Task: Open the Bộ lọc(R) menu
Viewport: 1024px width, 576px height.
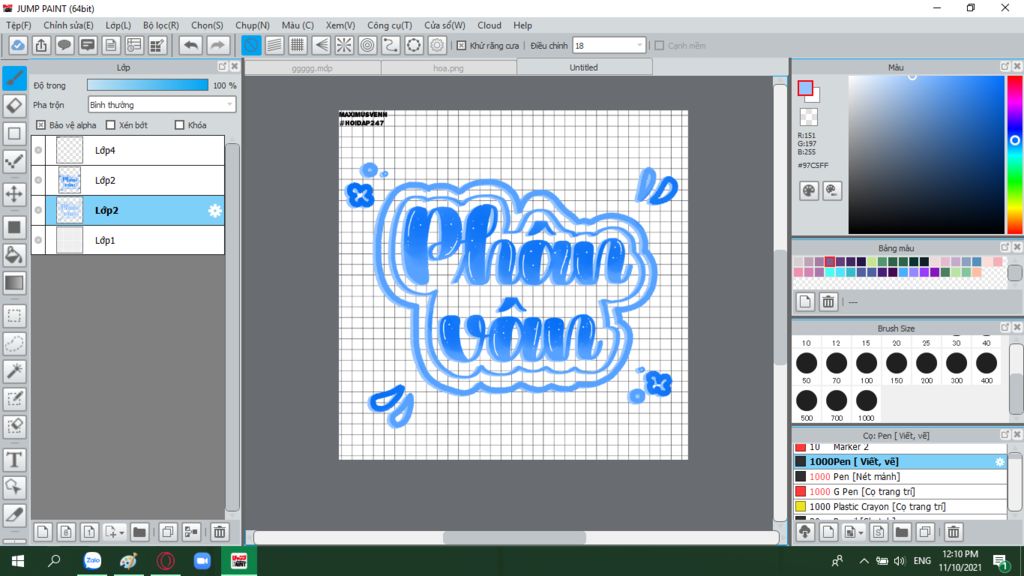Action: pos(161,25)
